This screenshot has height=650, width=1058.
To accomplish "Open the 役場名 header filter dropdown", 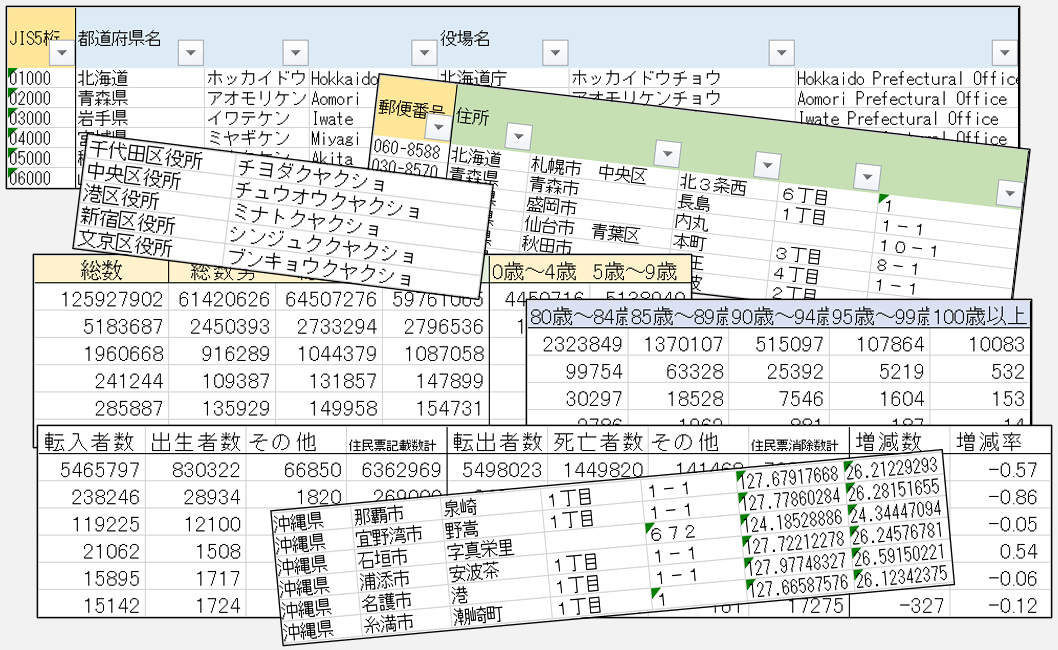I will point(555,52).
